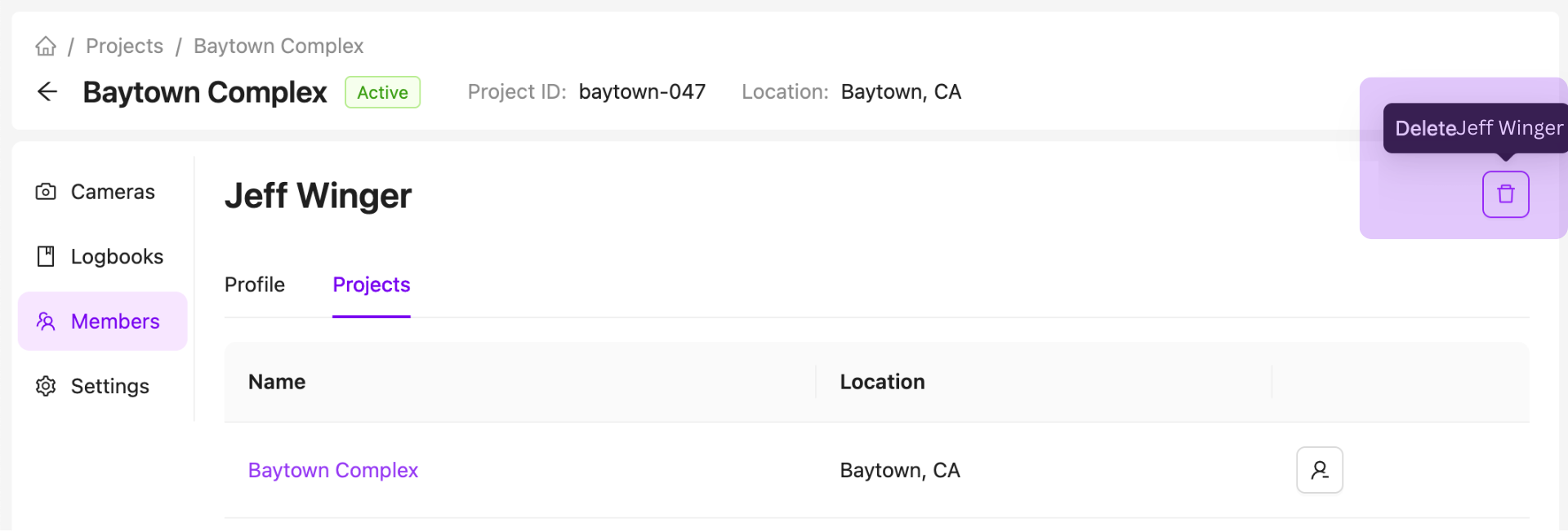Open Settings via the gear icon
This screenshot has width=1568, height=532.
(x=46, y=386)
